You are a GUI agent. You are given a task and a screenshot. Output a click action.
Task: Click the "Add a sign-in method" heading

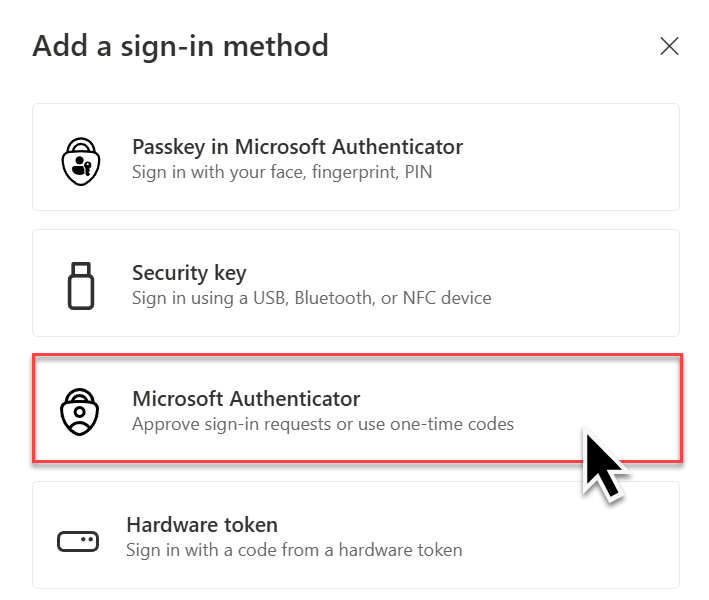(180, 46)
